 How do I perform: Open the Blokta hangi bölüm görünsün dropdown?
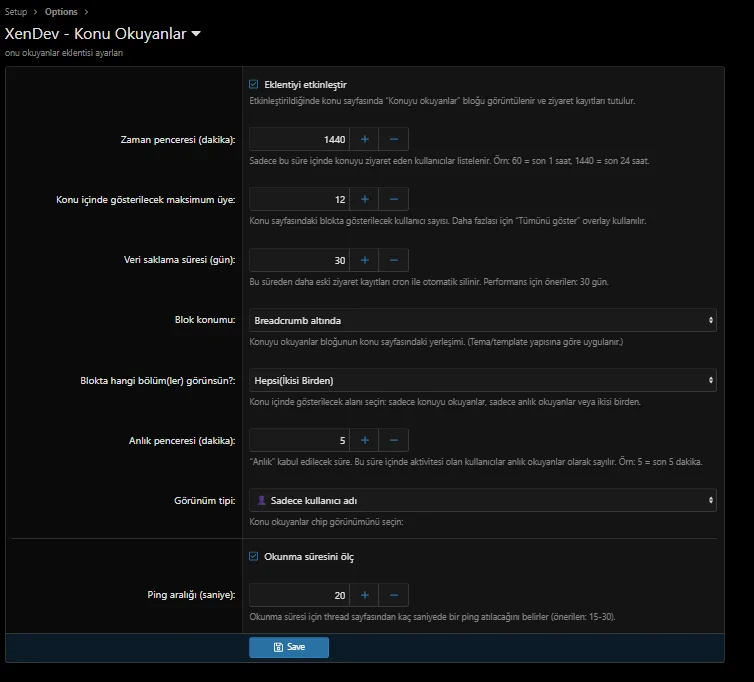[x=482, y=380]
